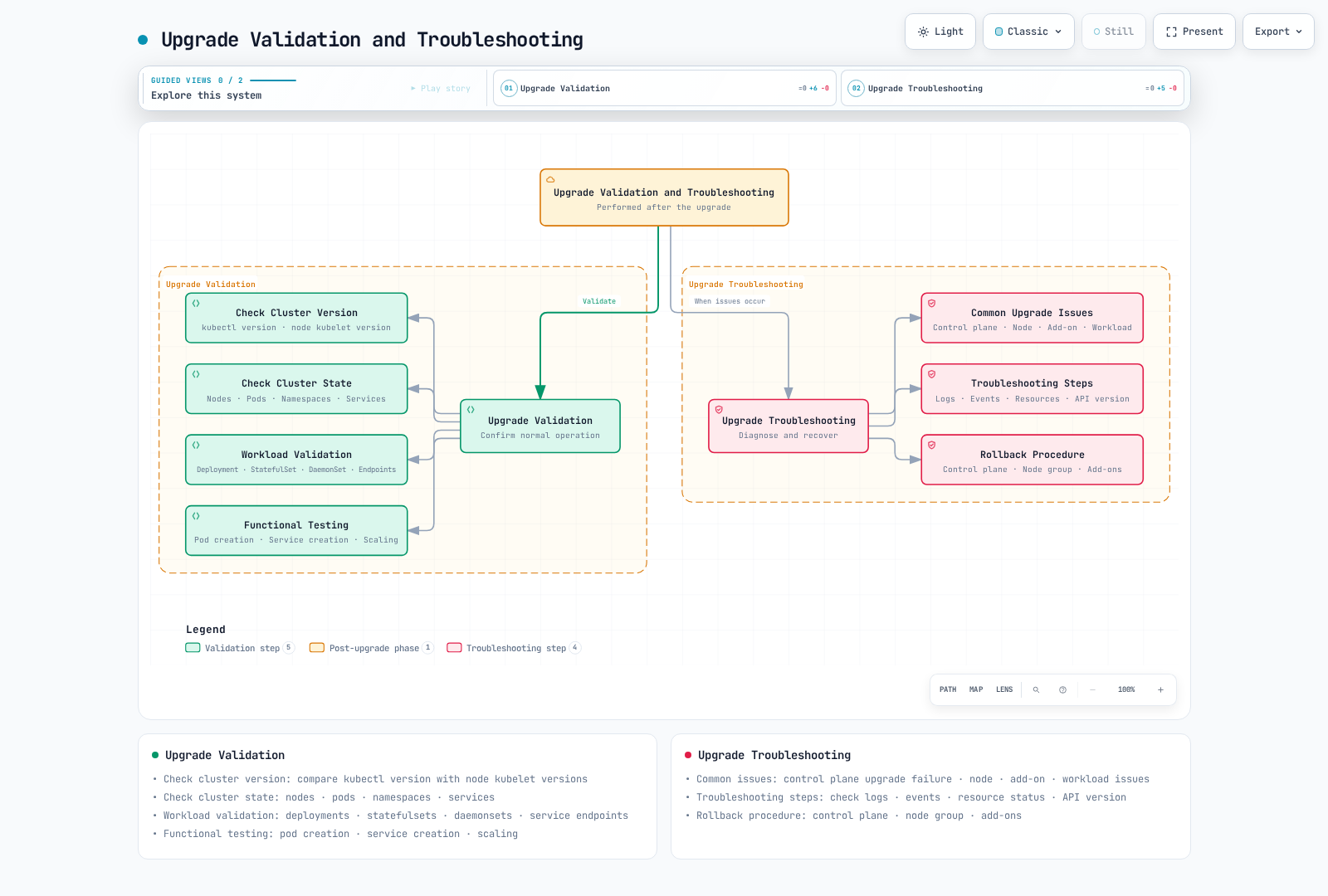Click the Check Cluster State node

pos(296,389)
